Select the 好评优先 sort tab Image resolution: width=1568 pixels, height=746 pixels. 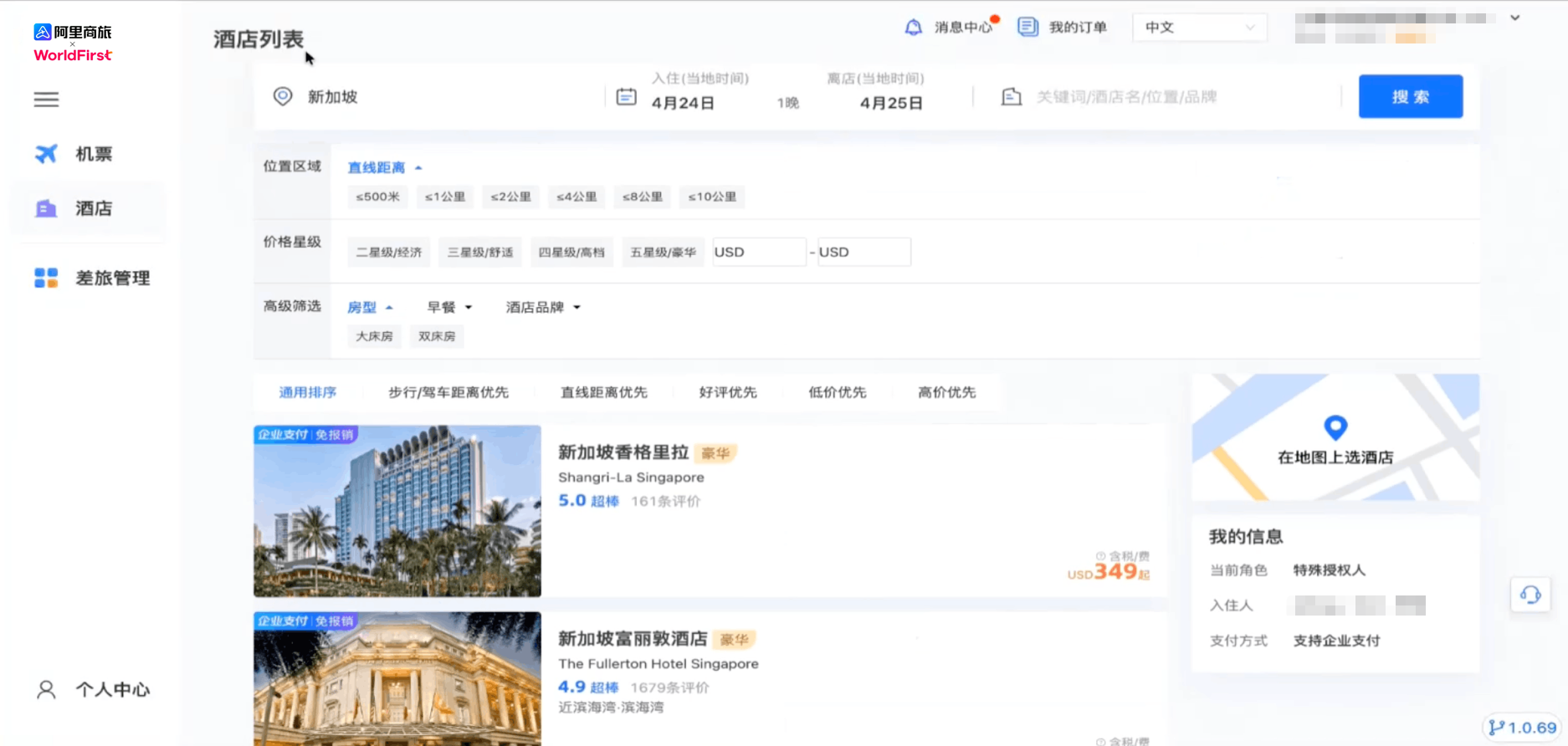pos(728,392)
